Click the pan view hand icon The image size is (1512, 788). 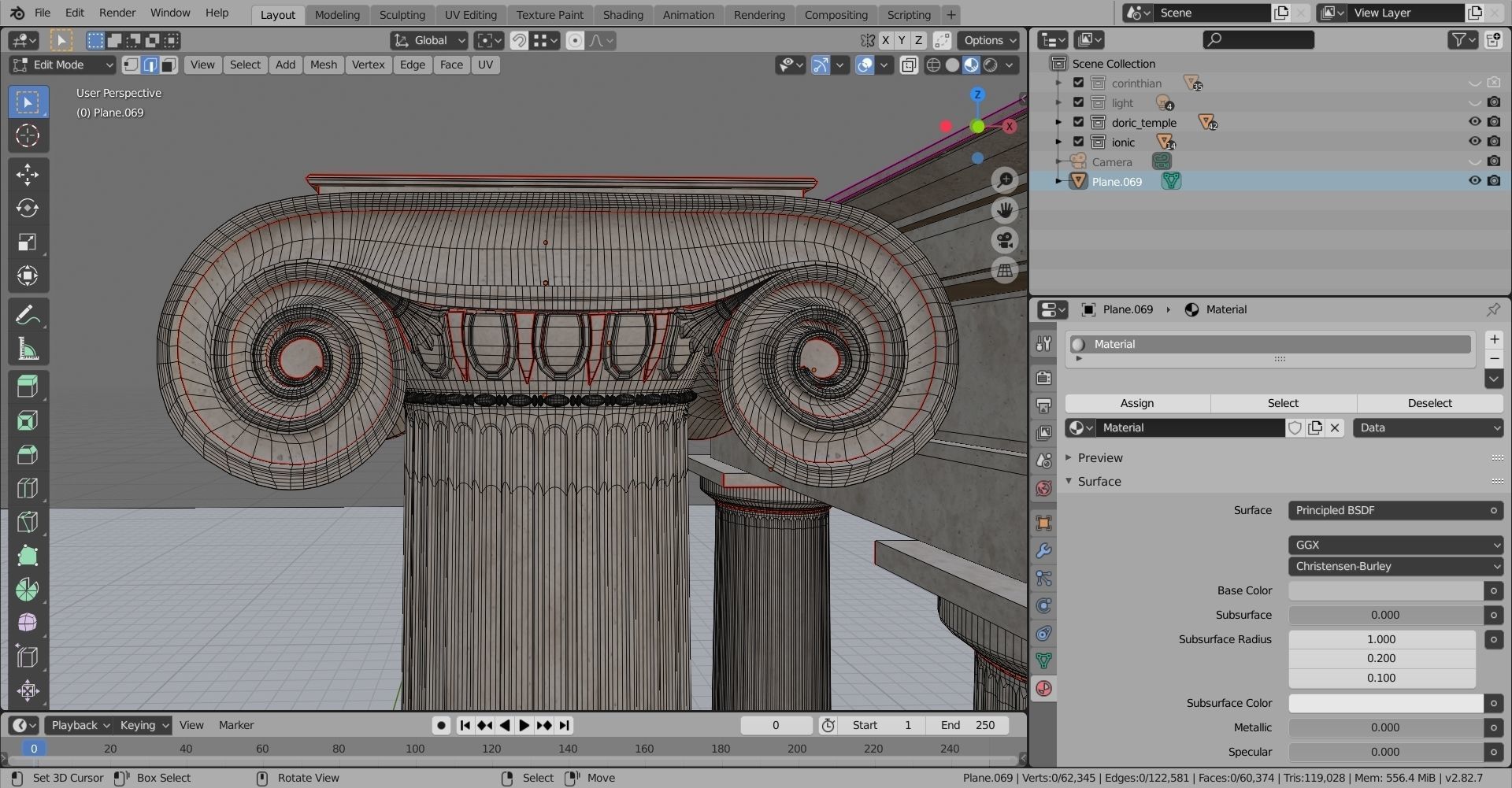pyautogui.click(x=1005, y=210)
